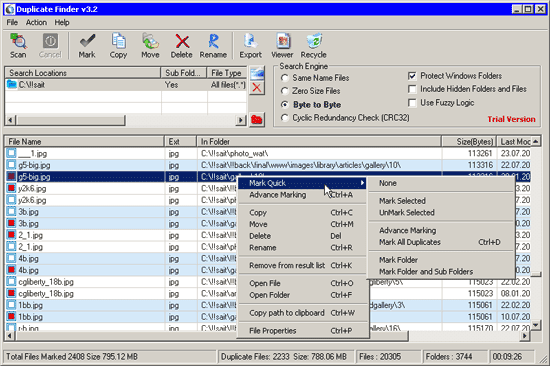Select Same Name Files radio option
Image resolution: width=550 pixels, height=366 pixels.
click(285, 78)
